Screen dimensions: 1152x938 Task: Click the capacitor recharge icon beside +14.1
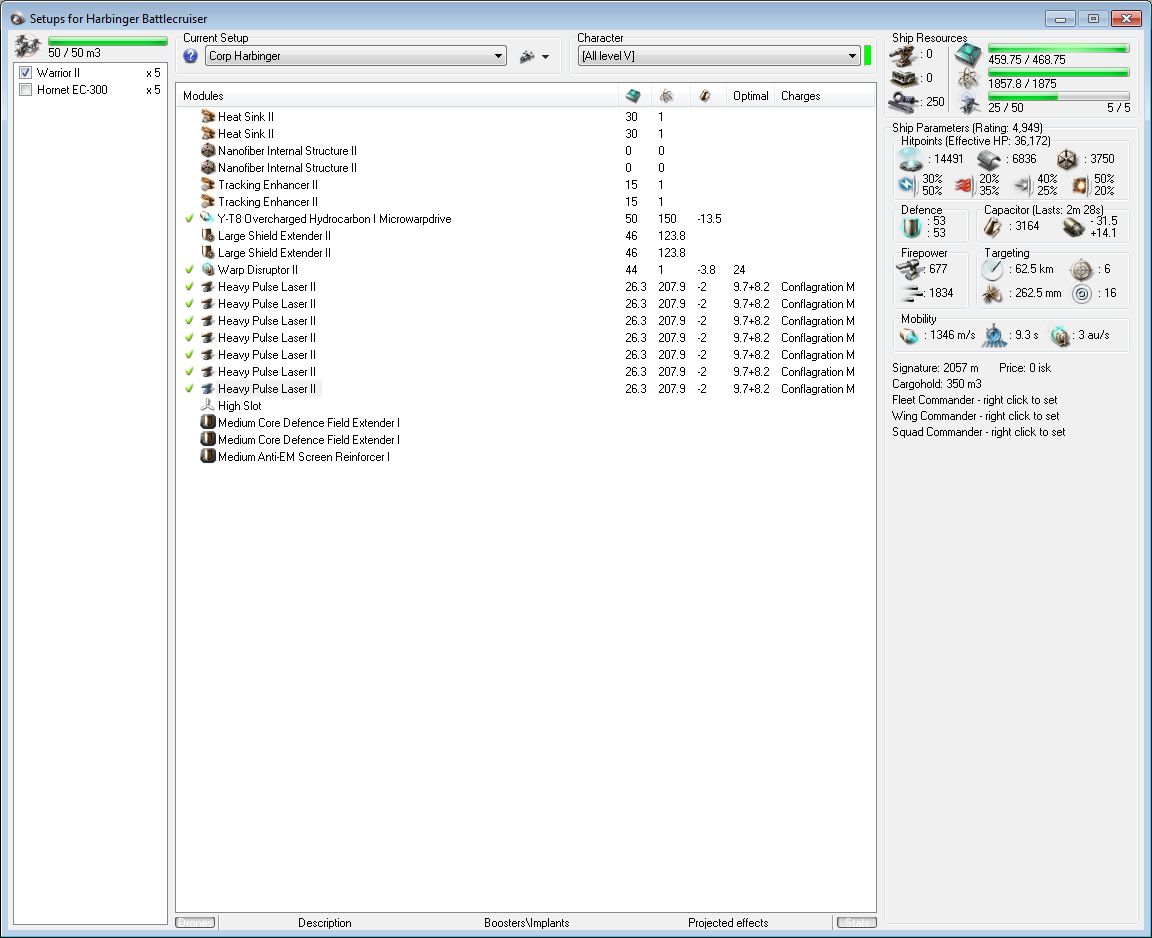pyautogui.click(x=1073, y=228)
